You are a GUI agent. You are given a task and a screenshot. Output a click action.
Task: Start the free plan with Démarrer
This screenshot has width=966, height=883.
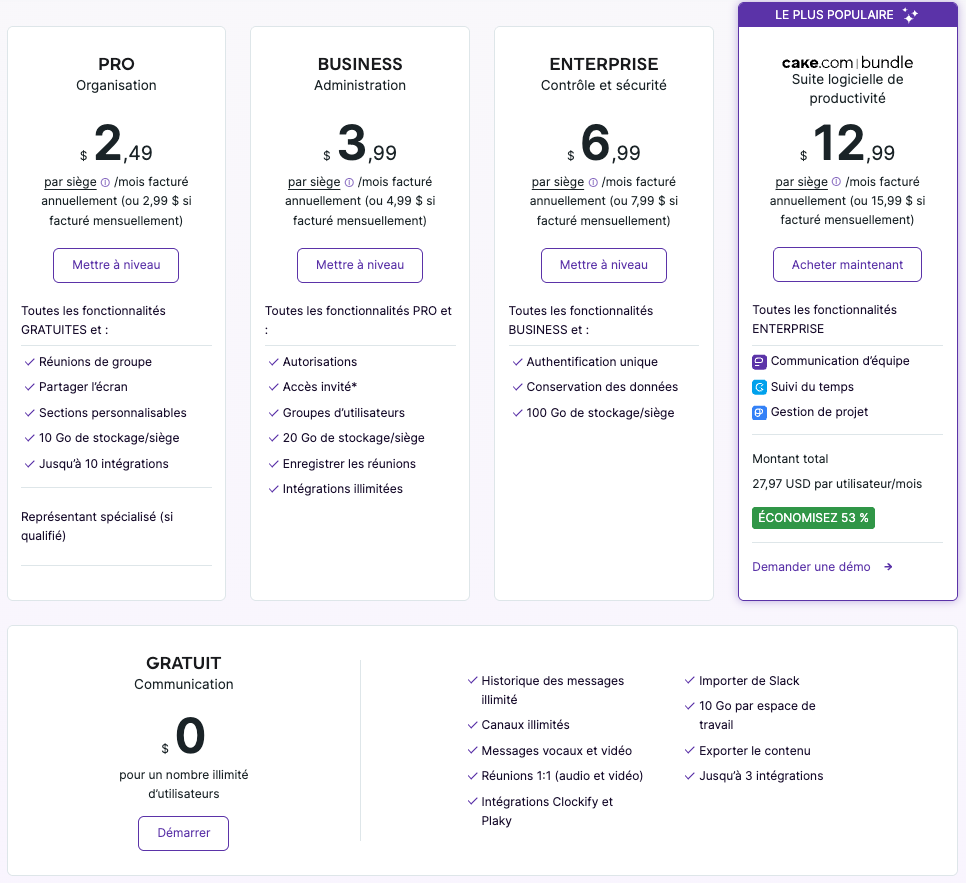click(x=183, y=833)
